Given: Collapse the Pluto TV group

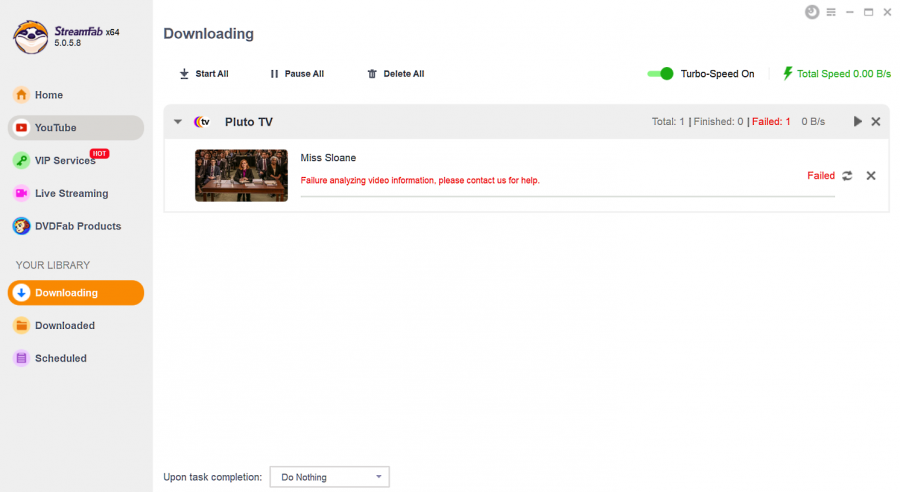Looking at the screenshot, I should coord(178,122).
